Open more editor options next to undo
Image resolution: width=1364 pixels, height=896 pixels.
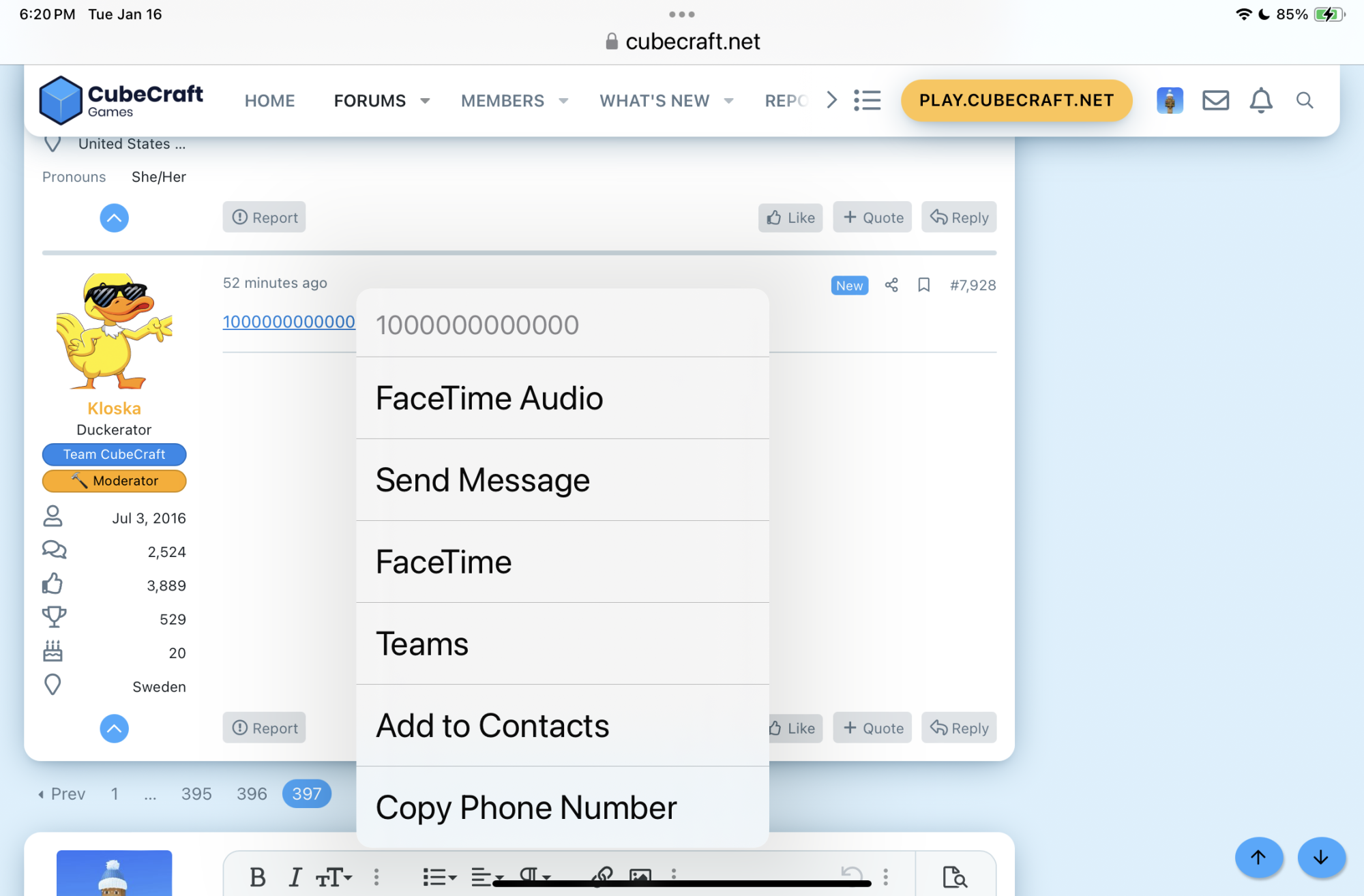pos(885,877)
